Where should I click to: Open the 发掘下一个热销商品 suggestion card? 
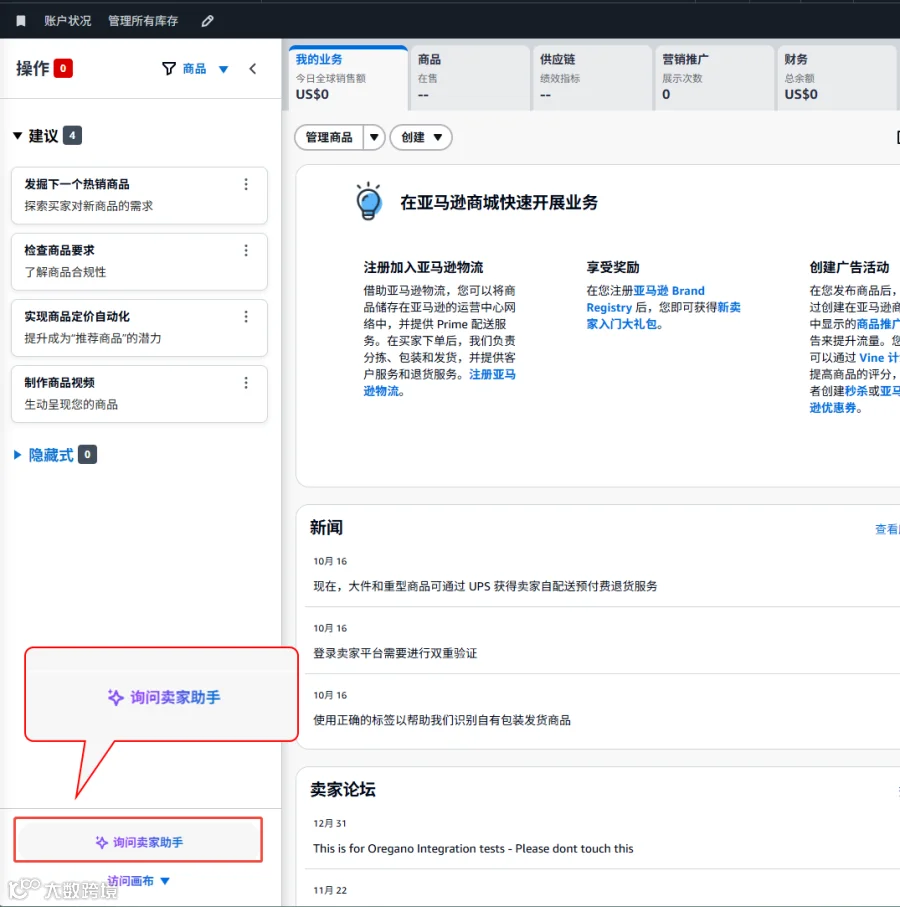coord(139,196)
